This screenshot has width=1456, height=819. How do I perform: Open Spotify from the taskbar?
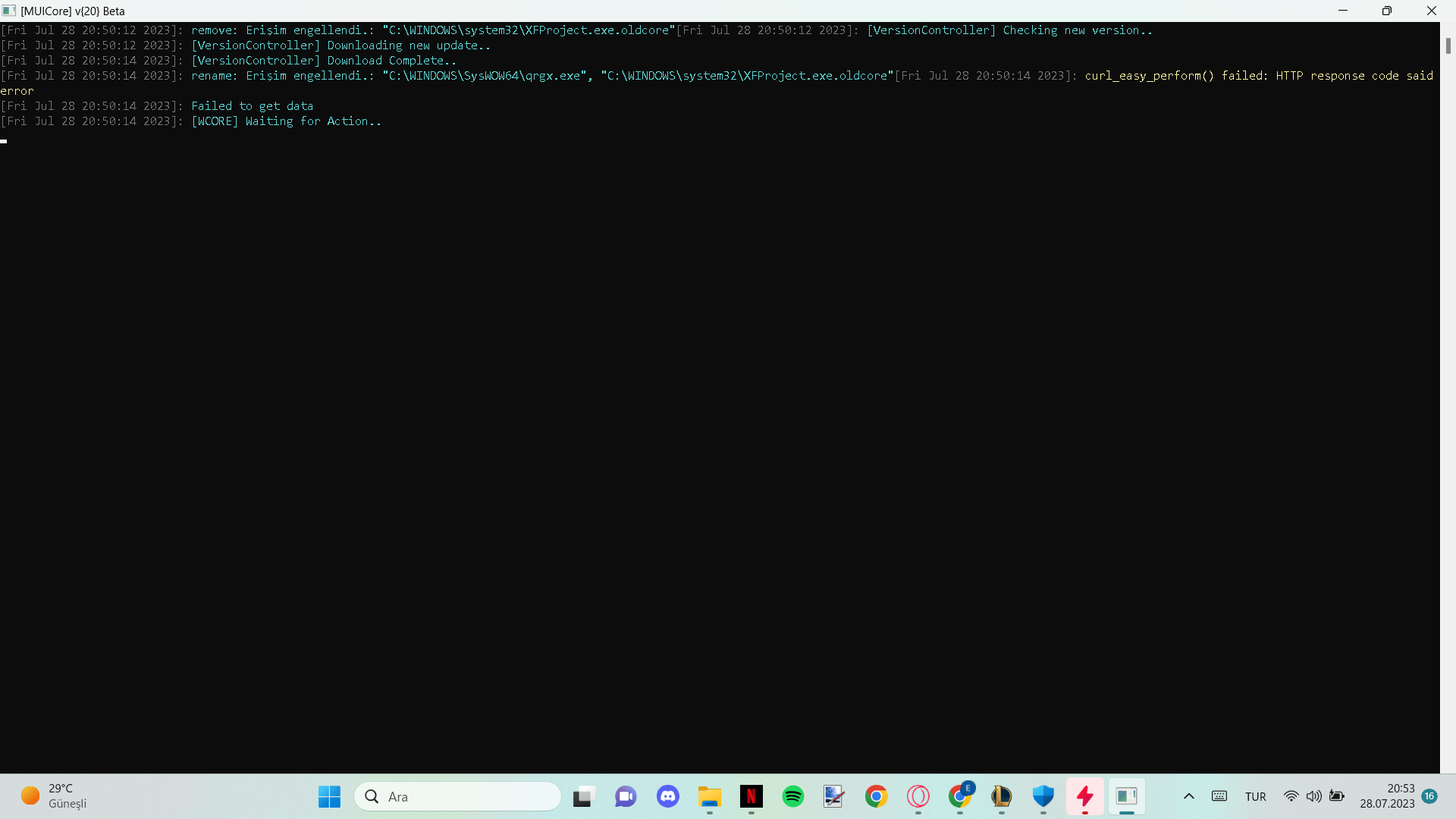pos(793,796)
